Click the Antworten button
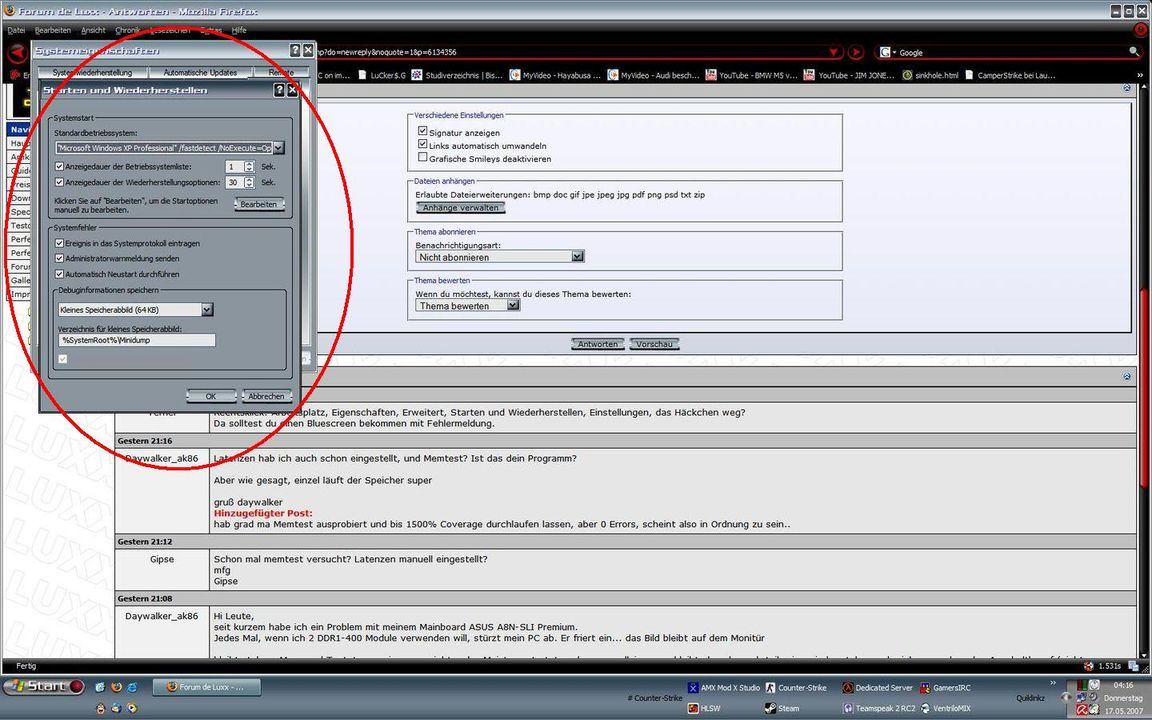This screenshot has width=1152, height=720. point(597,344)
